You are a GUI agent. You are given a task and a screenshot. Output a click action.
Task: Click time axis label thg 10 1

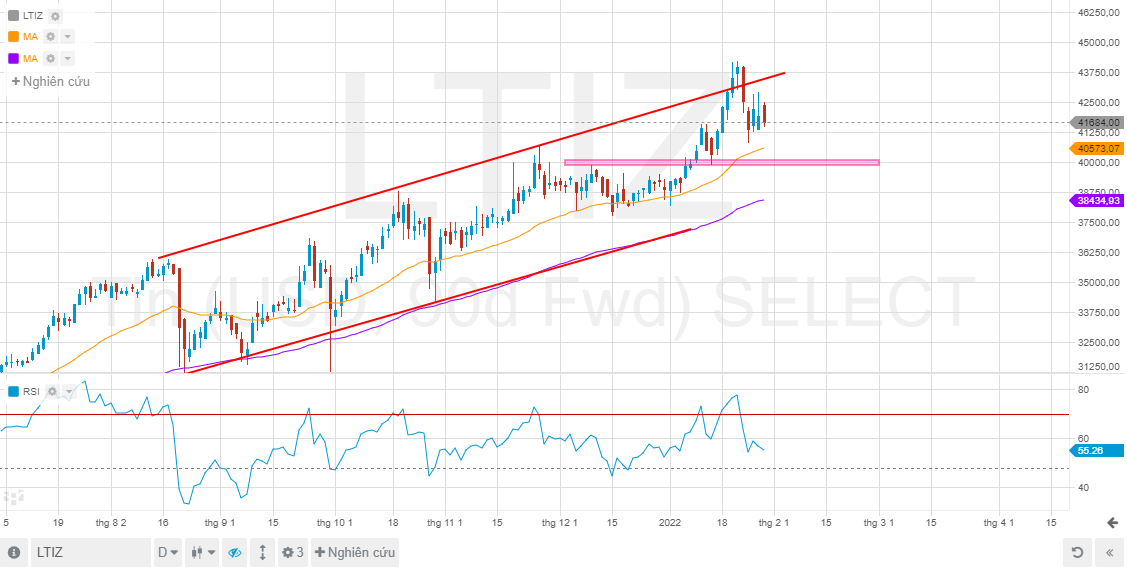tap(334, 523)
